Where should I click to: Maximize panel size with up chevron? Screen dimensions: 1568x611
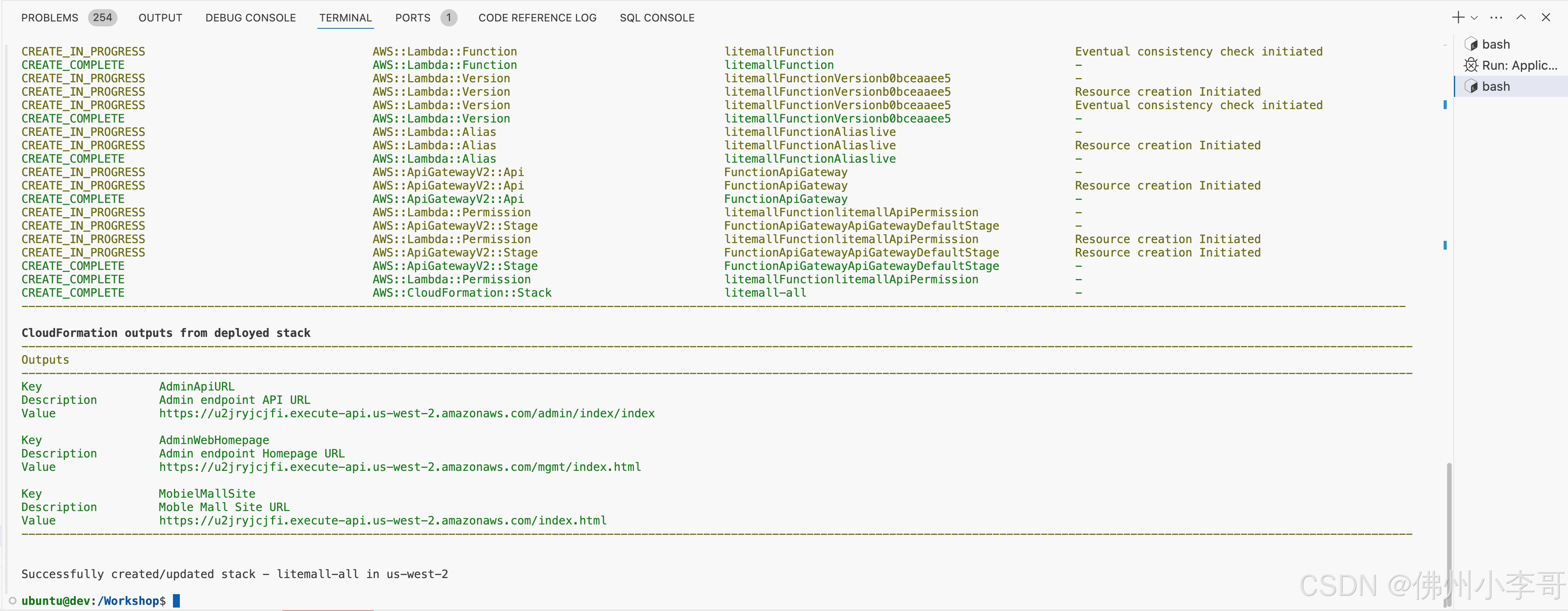pos(1521,18)
